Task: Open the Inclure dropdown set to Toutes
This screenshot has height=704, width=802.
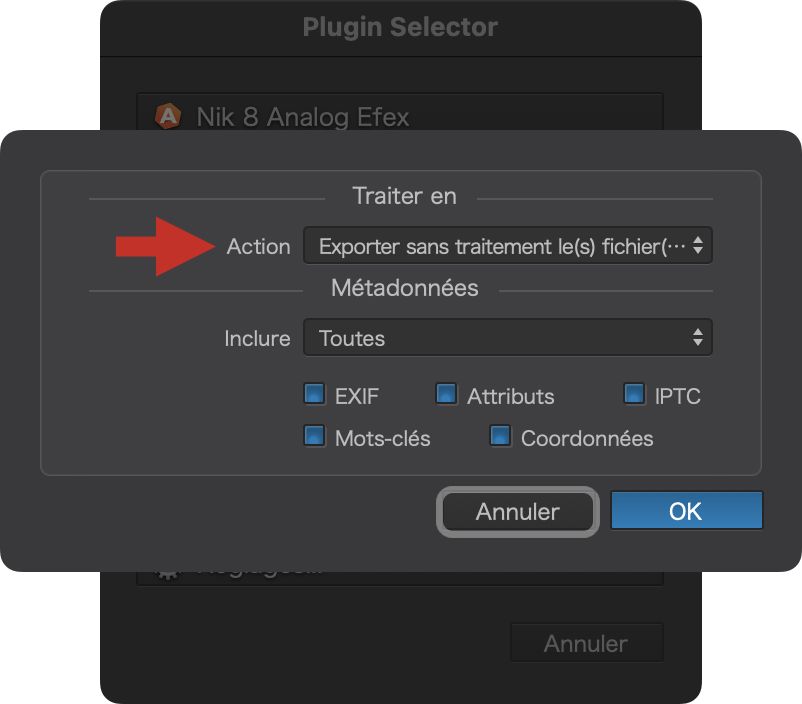Action: pos(507,338)
